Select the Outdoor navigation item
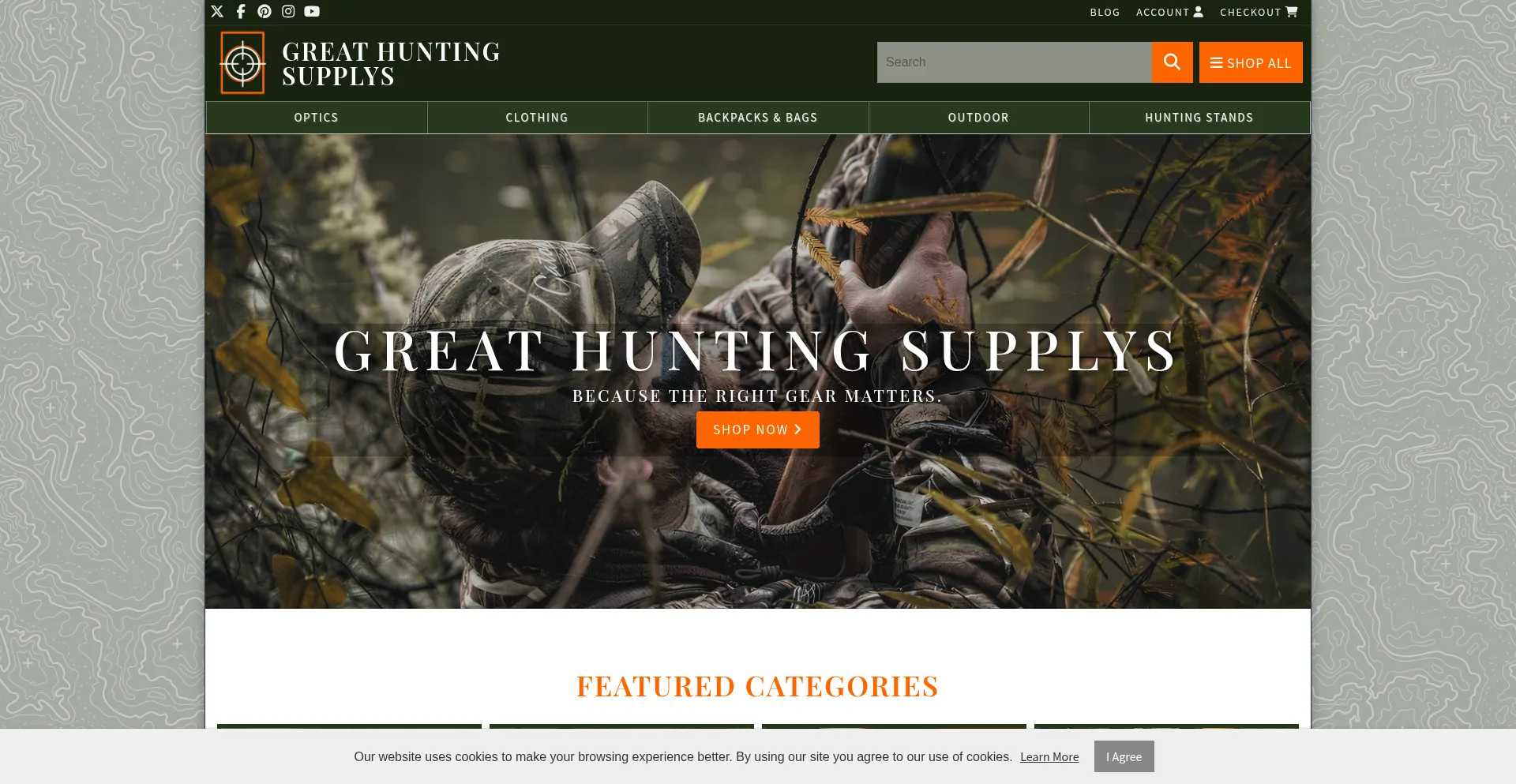This screenshot has width=1516, height=784. 978,118
